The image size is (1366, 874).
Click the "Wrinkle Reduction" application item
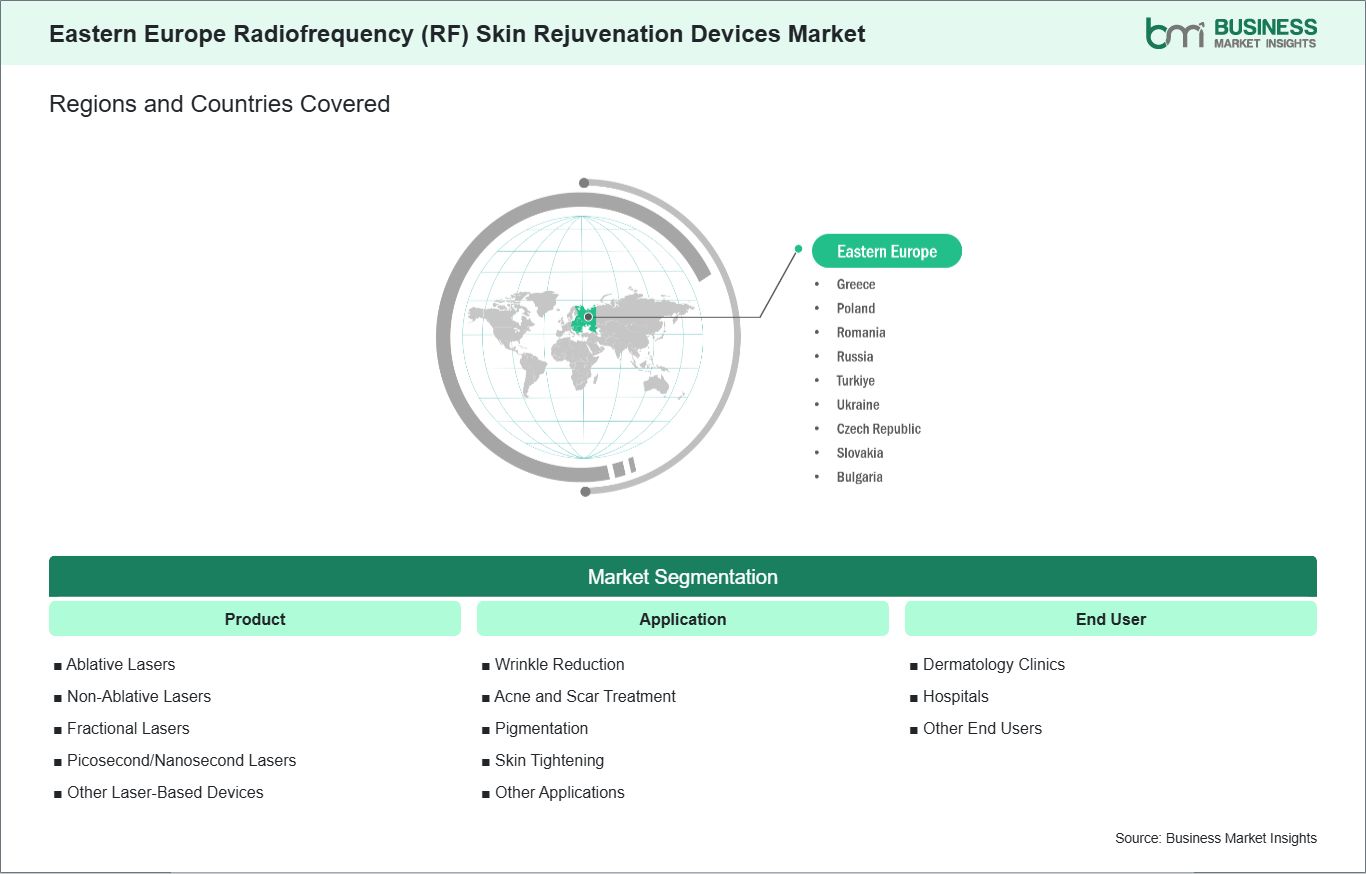point(559,664)
